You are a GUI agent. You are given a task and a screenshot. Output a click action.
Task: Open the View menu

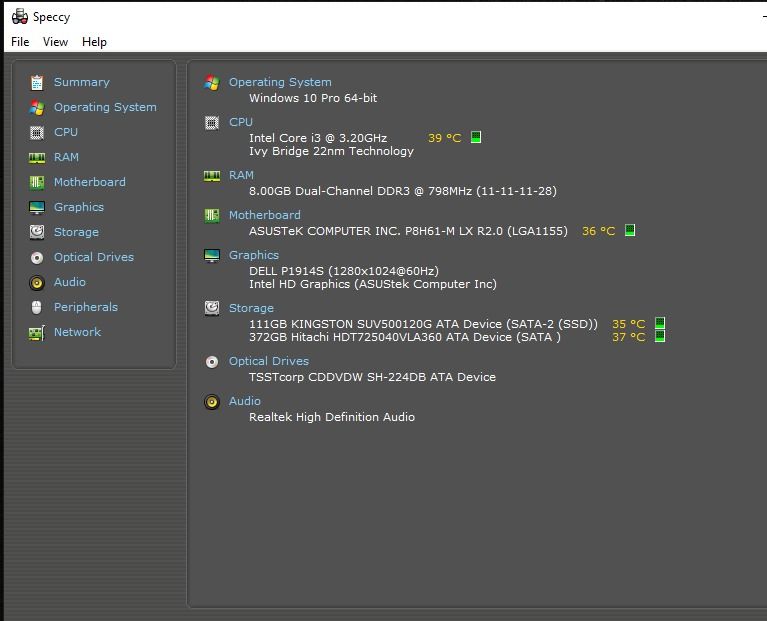tap(55, 42)
